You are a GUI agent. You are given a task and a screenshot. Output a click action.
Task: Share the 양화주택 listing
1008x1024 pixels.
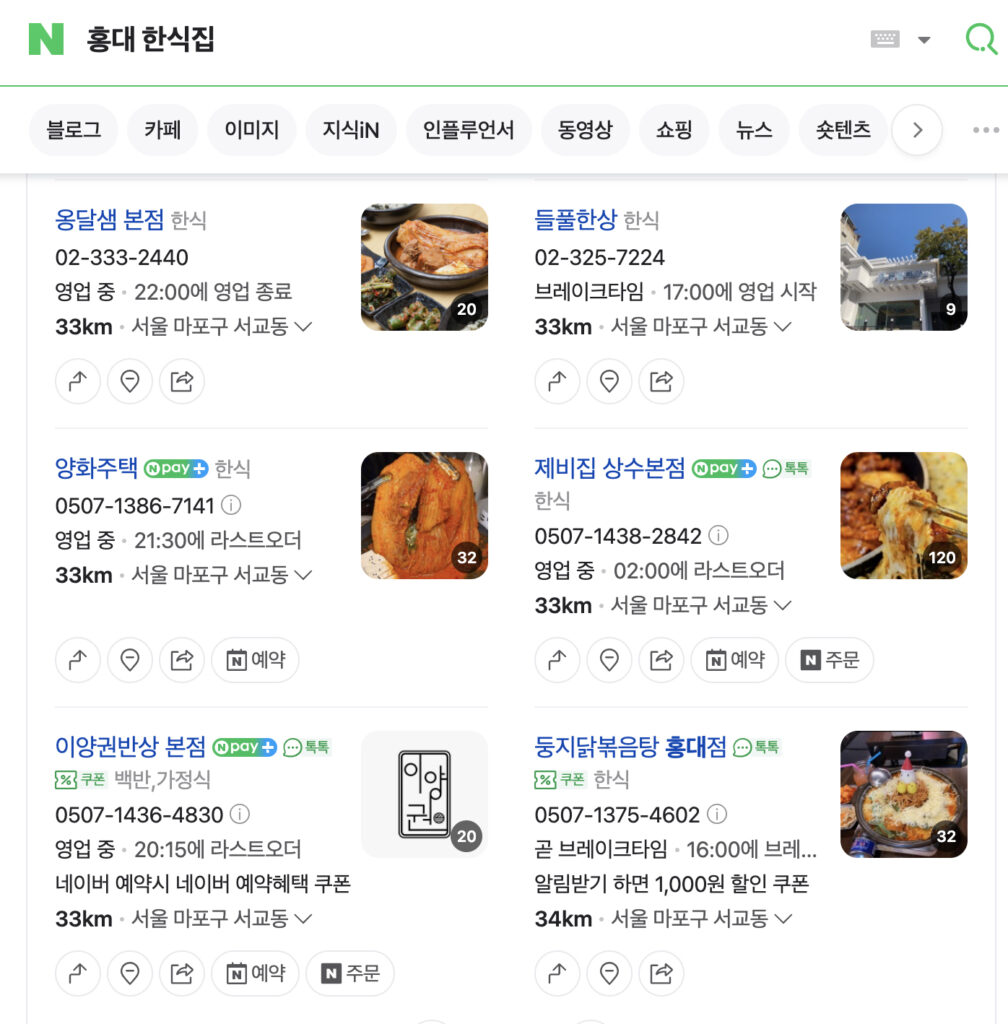[182, 660]
